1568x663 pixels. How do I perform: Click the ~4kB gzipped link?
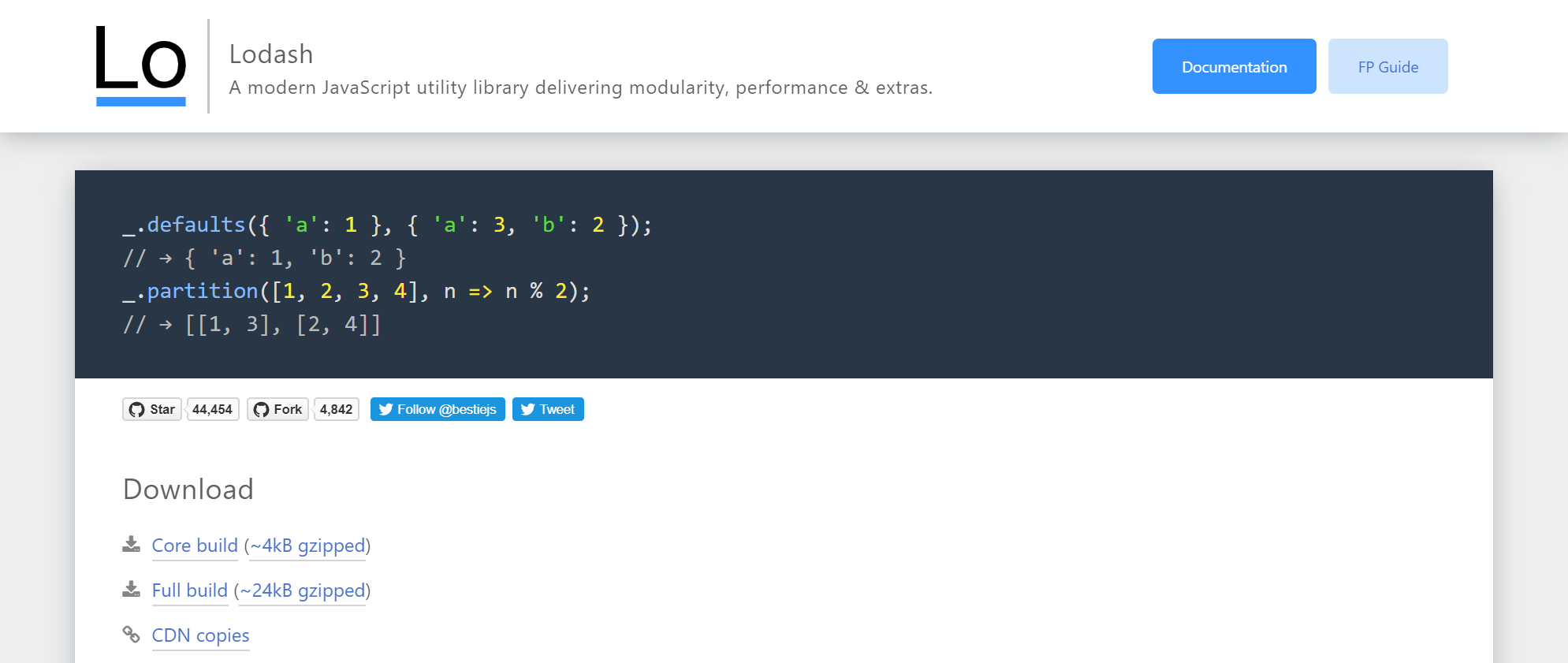tap(308, 546)
